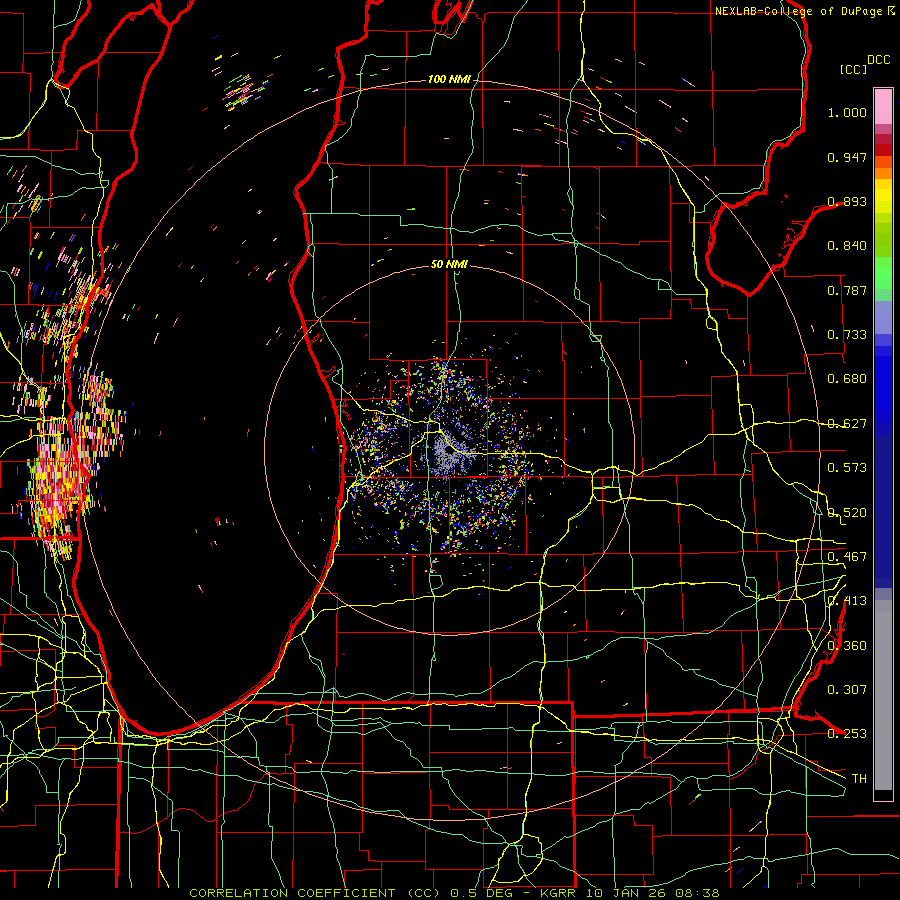Click the 0.573 scale value

click(x=847, y=468)
